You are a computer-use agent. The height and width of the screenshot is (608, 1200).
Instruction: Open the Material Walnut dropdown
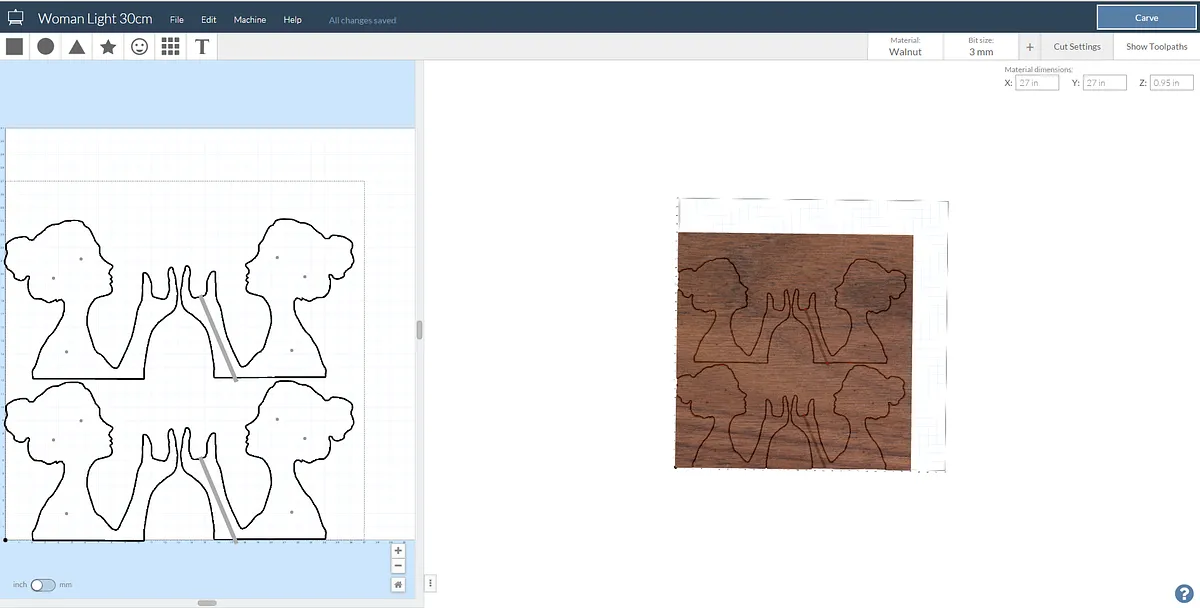click(905, 46)
